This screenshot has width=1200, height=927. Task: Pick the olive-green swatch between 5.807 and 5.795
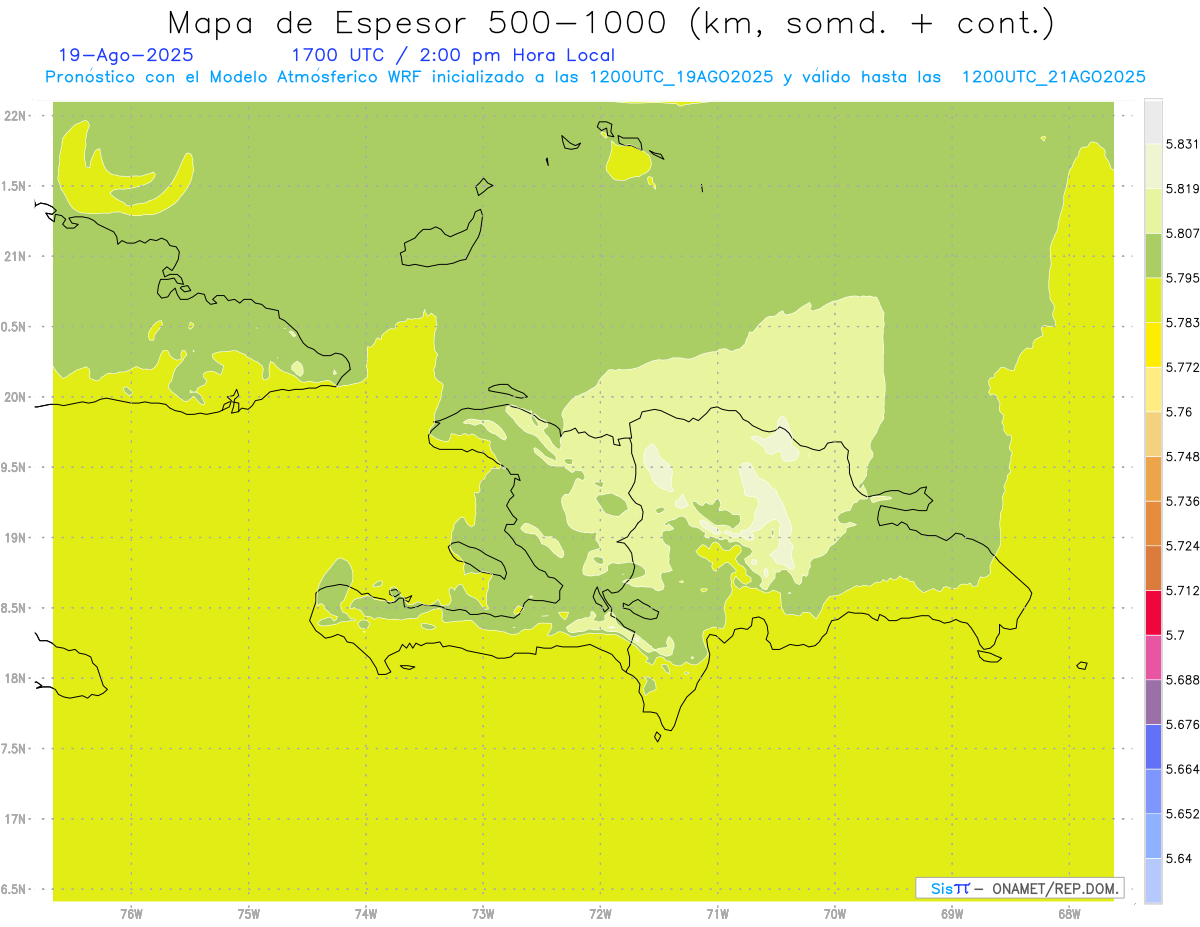[1153, 255]
